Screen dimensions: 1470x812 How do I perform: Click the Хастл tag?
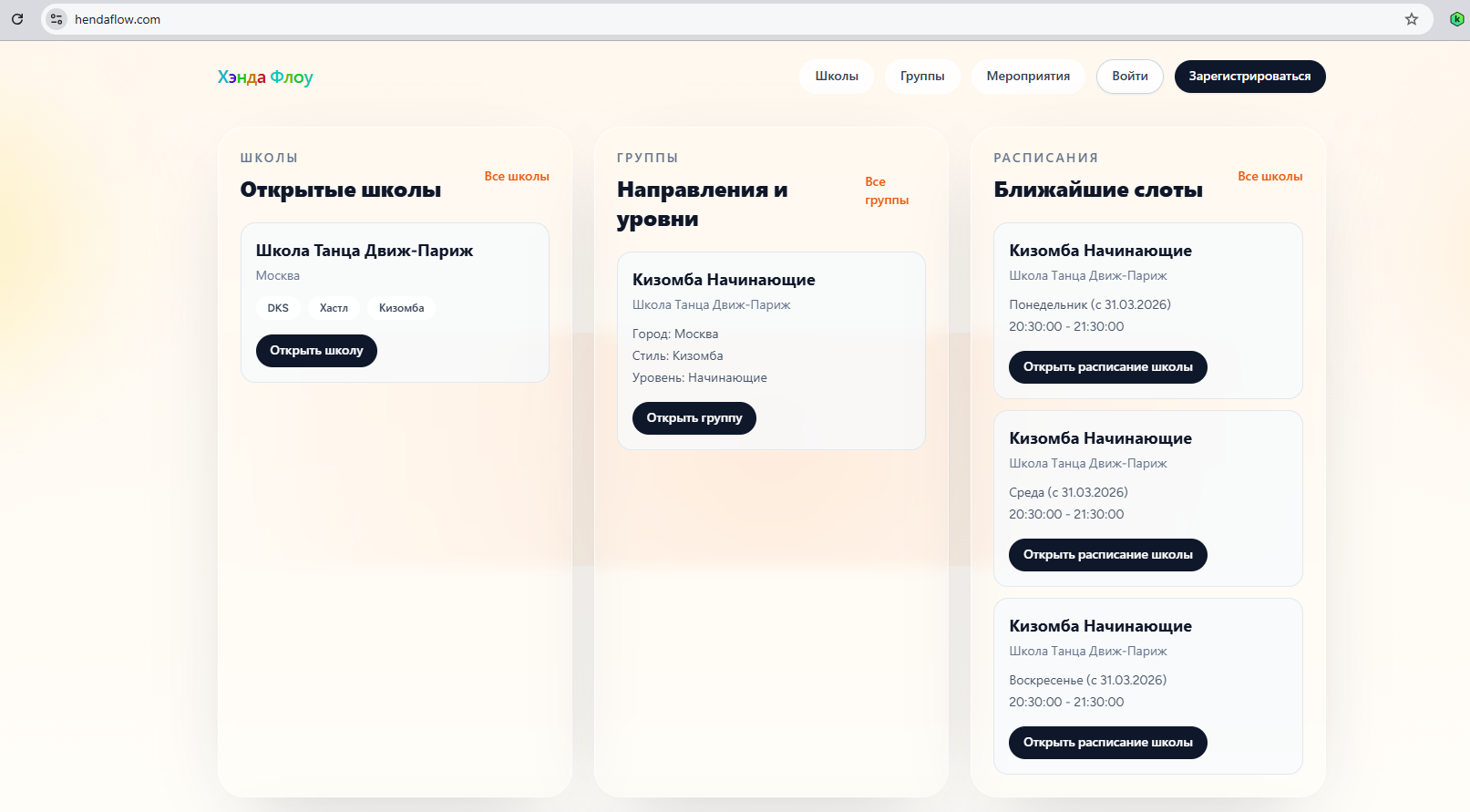pyautogui.click(x=334, y=308)
